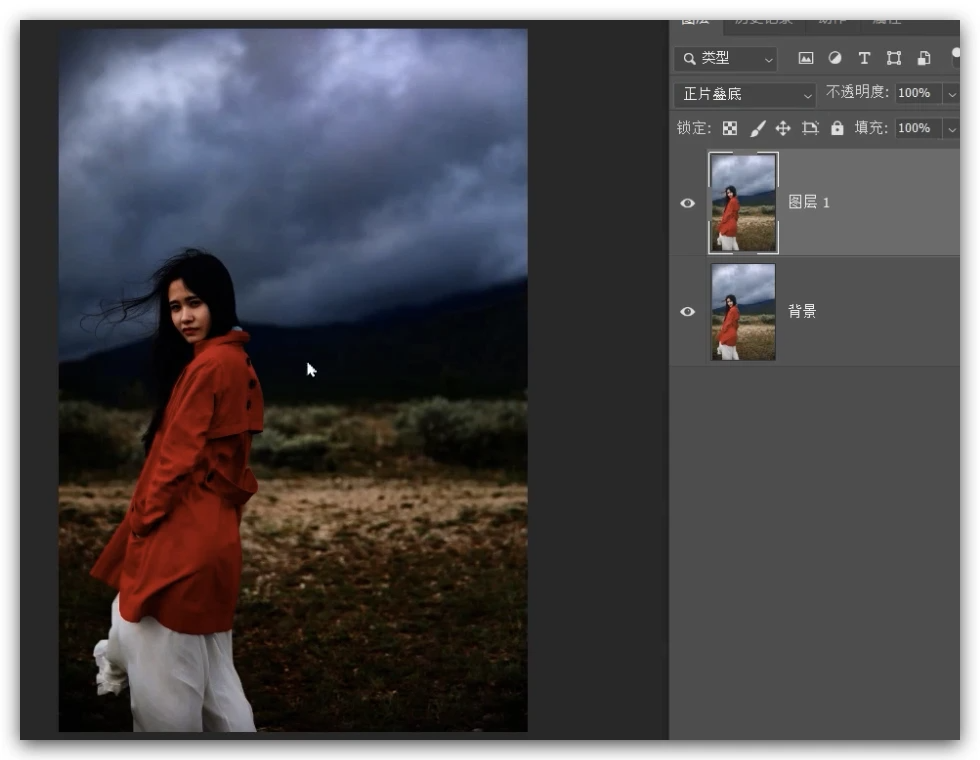Toggle the layer filtering switch

pyautogui.click(x=955, y=59)
